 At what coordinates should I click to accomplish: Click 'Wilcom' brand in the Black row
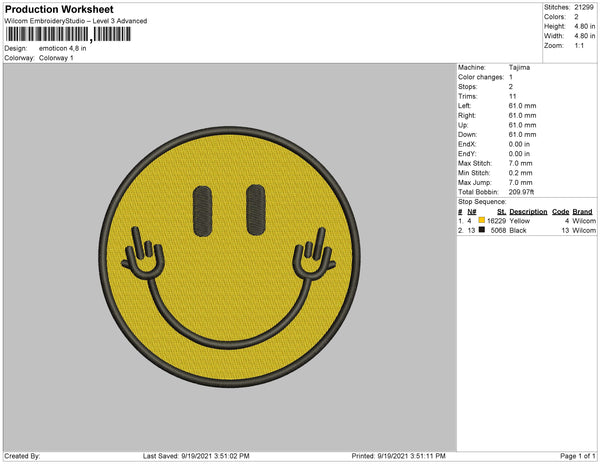click(x=584, y=230)
